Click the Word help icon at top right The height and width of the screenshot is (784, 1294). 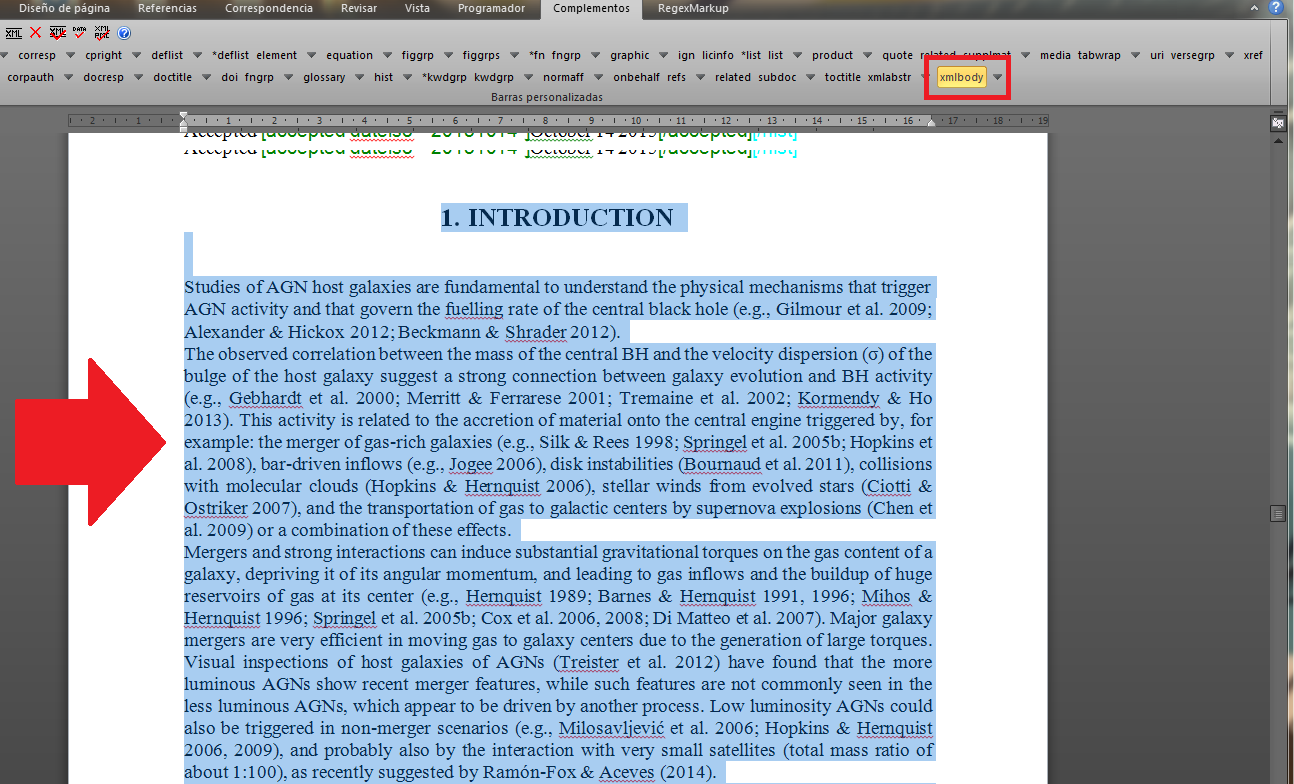[1276, 8]
